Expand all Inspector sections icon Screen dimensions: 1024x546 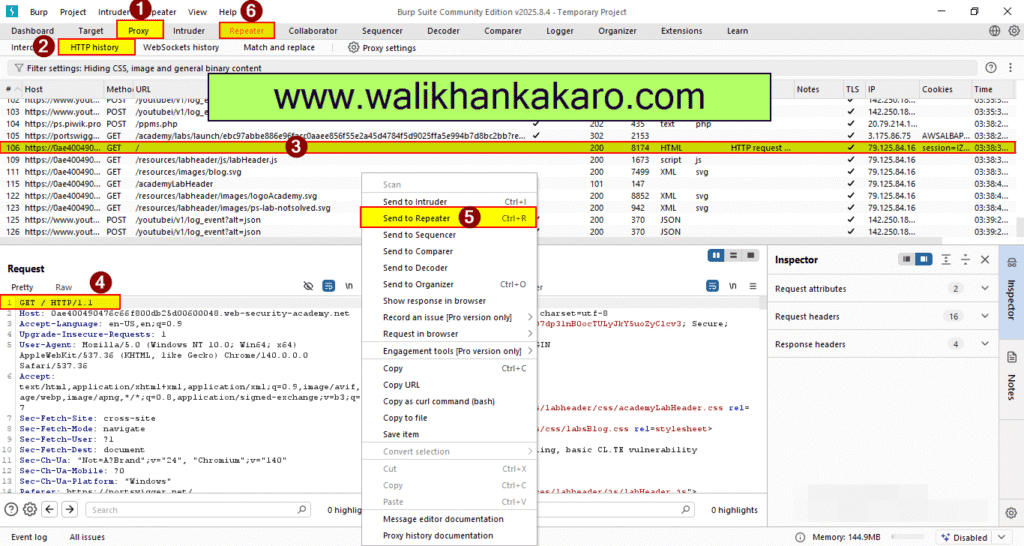946,259
